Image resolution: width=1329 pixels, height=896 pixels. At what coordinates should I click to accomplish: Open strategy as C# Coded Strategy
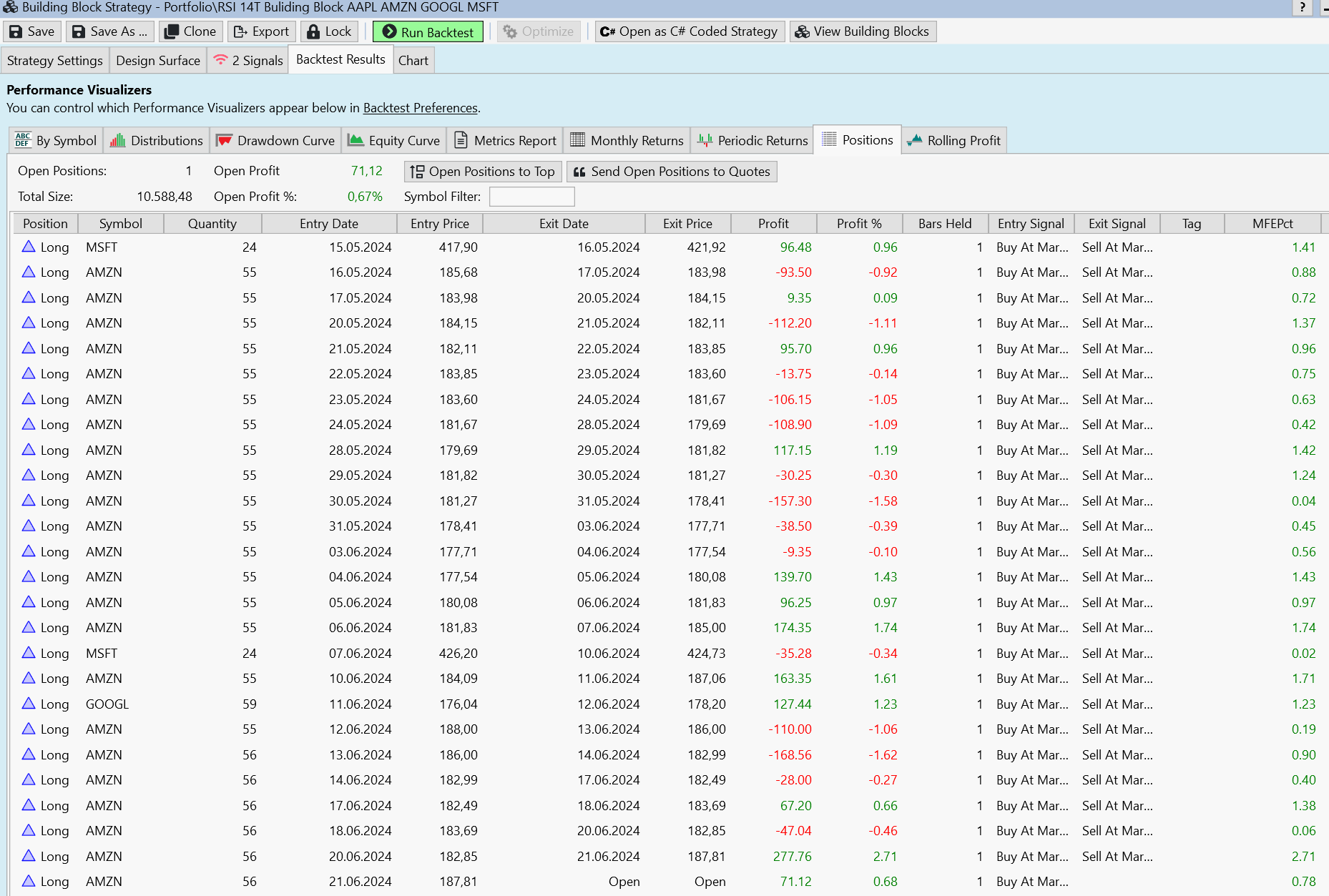[689, 31]
